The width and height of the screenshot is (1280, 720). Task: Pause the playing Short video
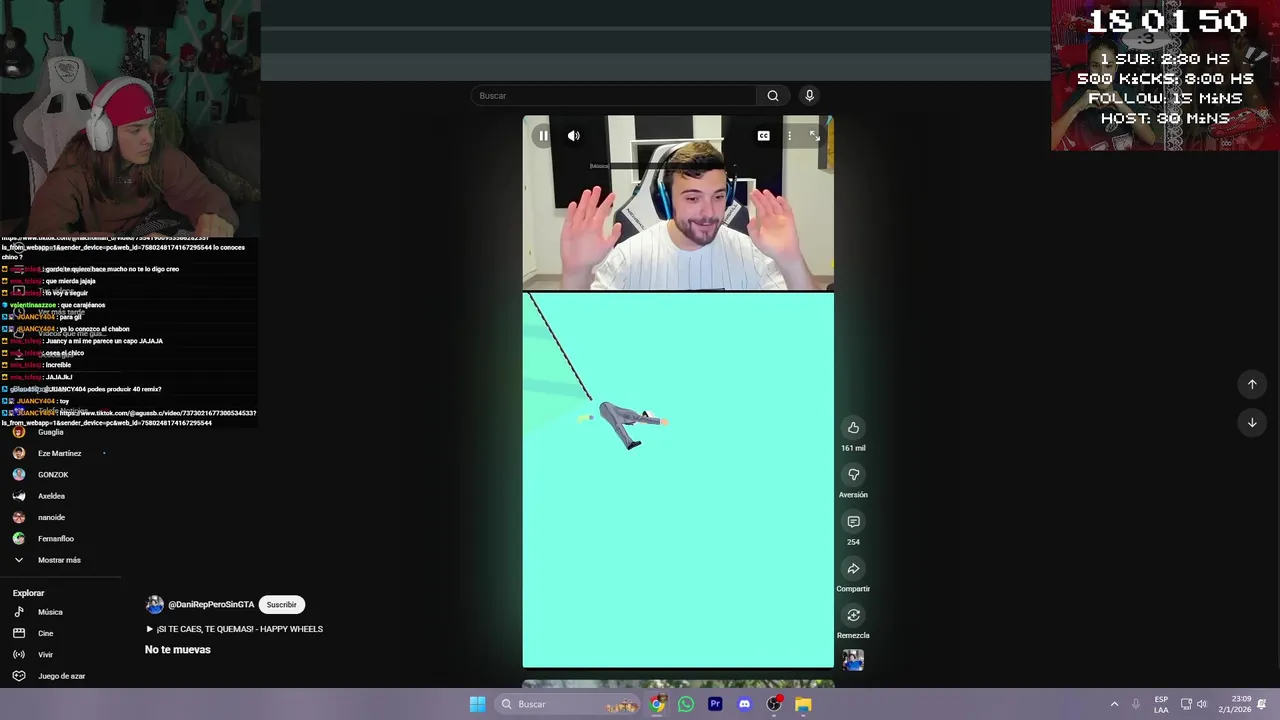(543, 136)
